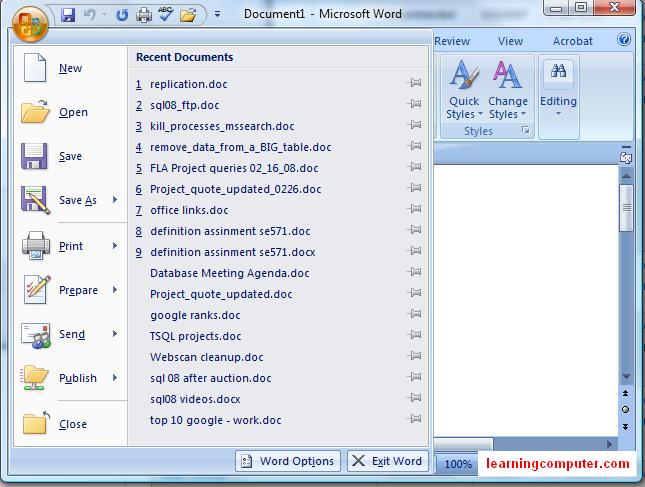This screenshot has width=645, height=487.
Task: Switch to the View ribbon tab
Action: (510, 41)
